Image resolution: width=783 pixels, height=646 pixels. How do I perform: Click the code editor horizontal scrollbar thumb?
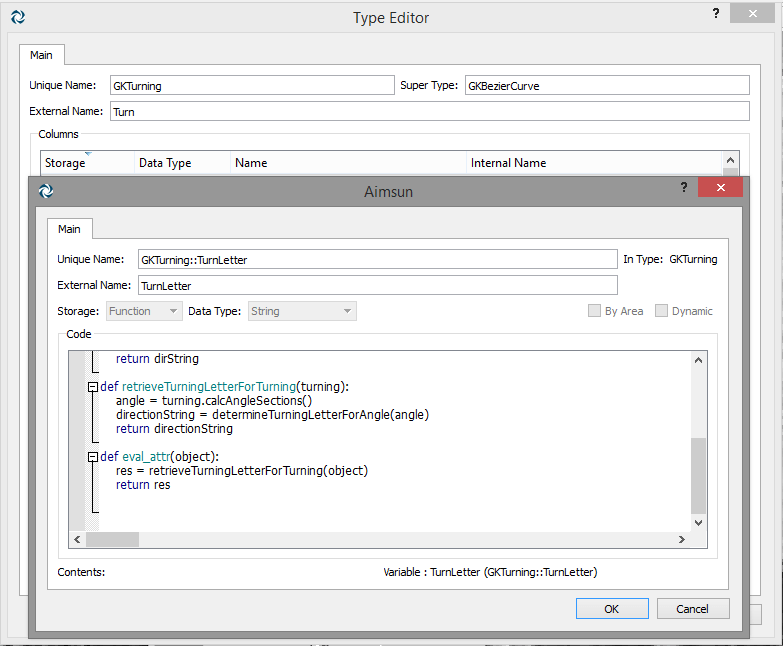click(112, 539)
